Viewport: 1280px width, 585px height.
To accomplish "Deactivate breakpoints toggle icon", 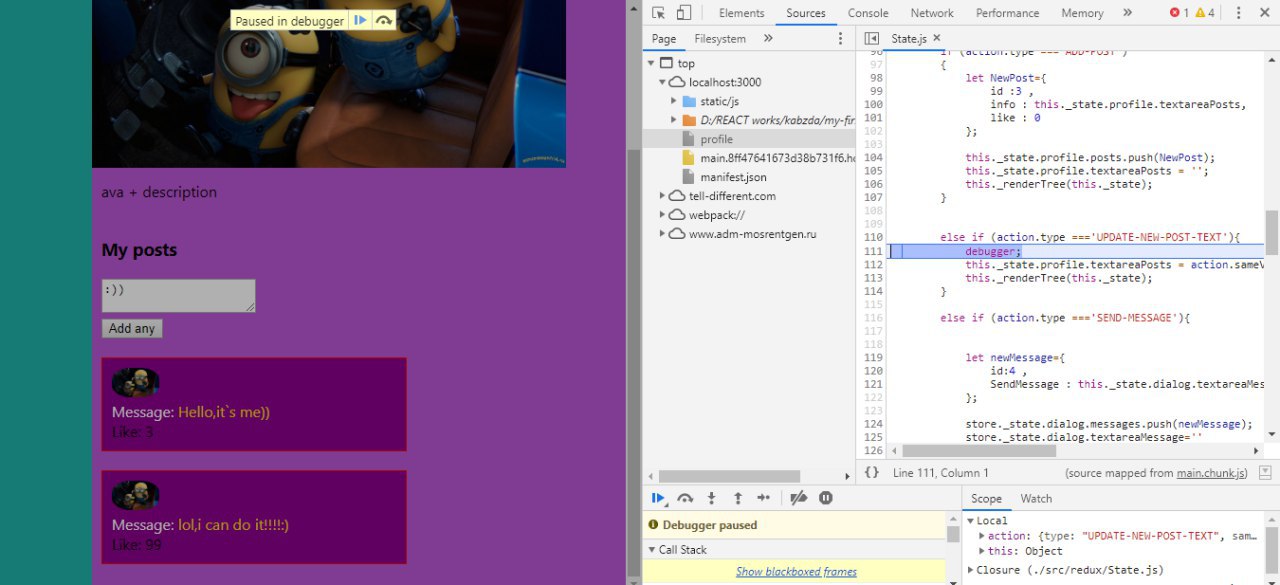I will (x=798, y=497).
